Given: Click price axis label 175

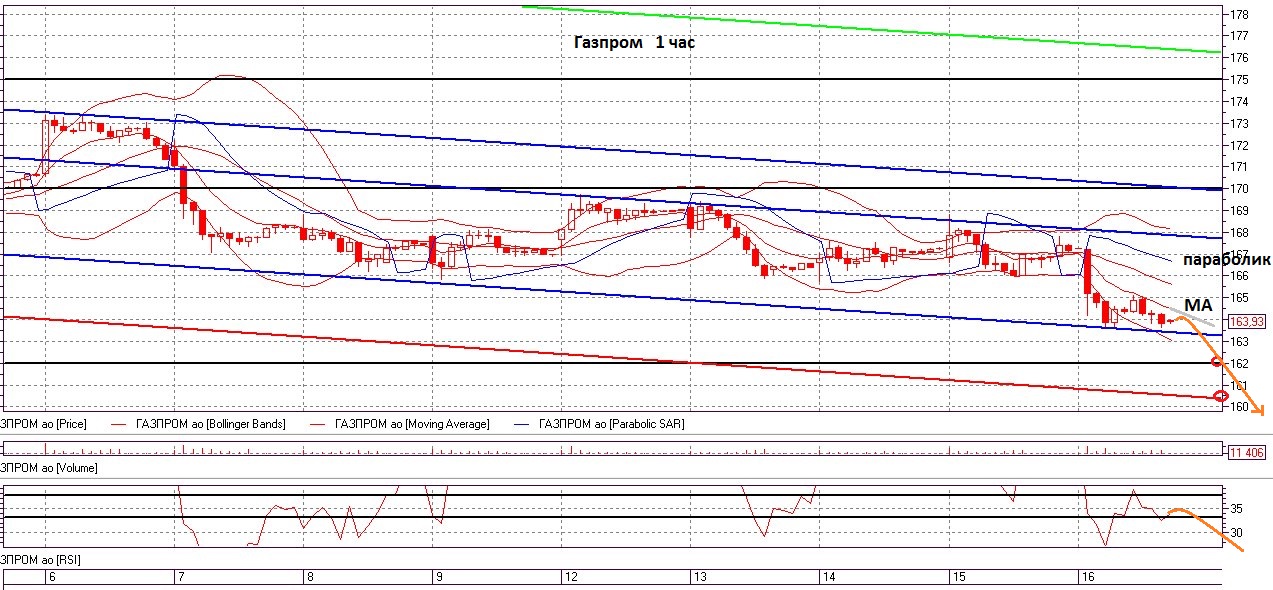Looking at the screenshot, I should 1238,80.
